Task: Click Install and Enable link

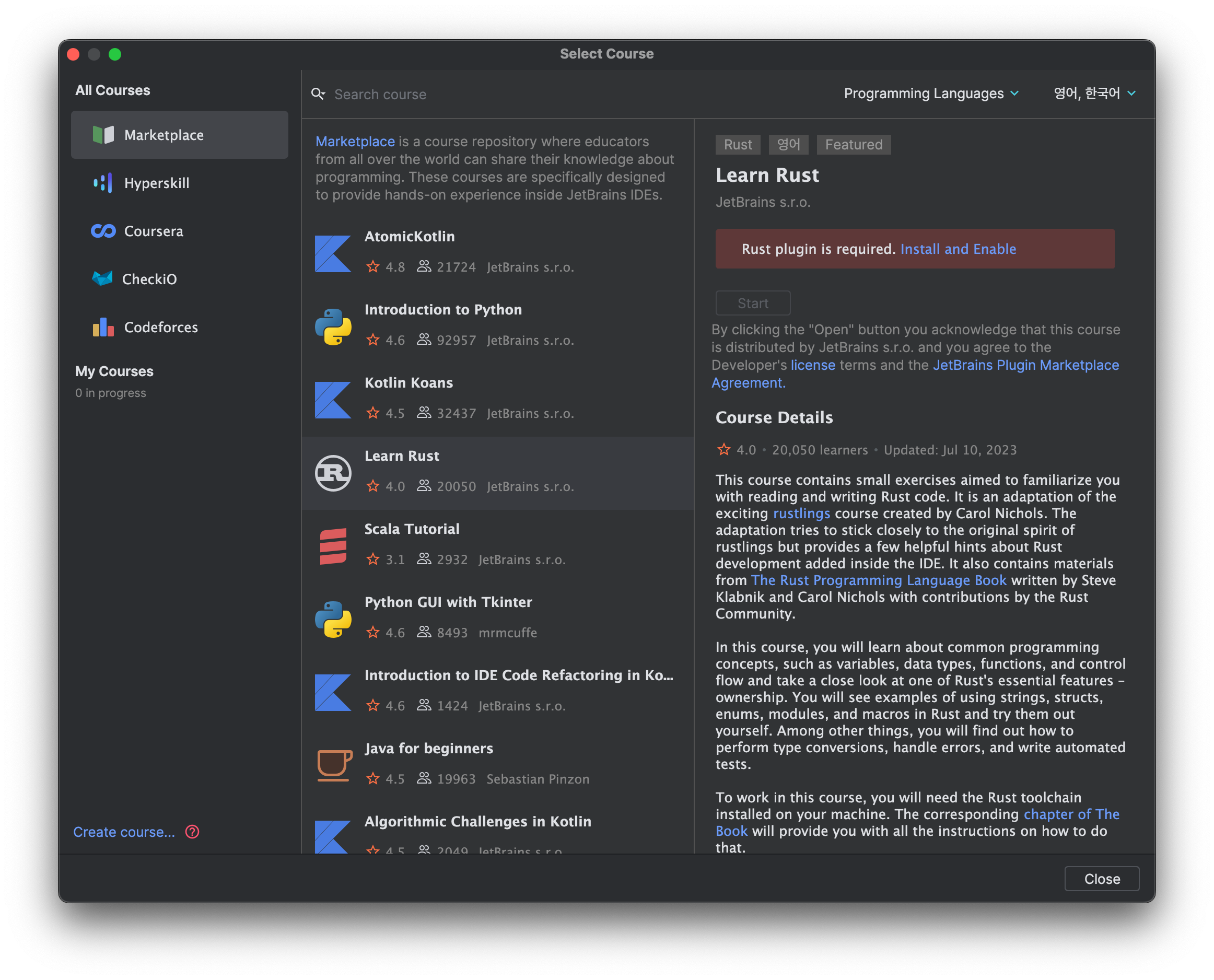Action: click(958, 249)
